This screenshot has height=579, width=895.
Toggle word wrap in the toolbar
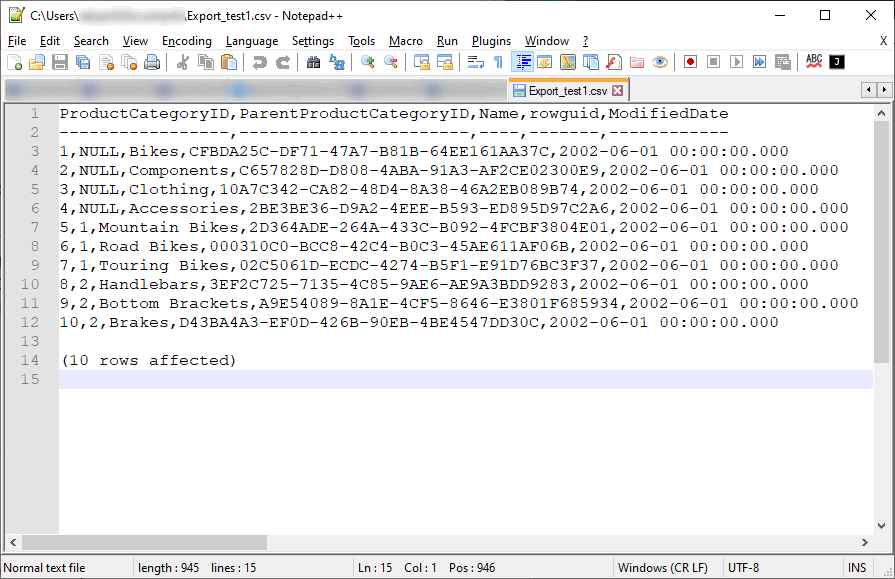tap(475, 61)
